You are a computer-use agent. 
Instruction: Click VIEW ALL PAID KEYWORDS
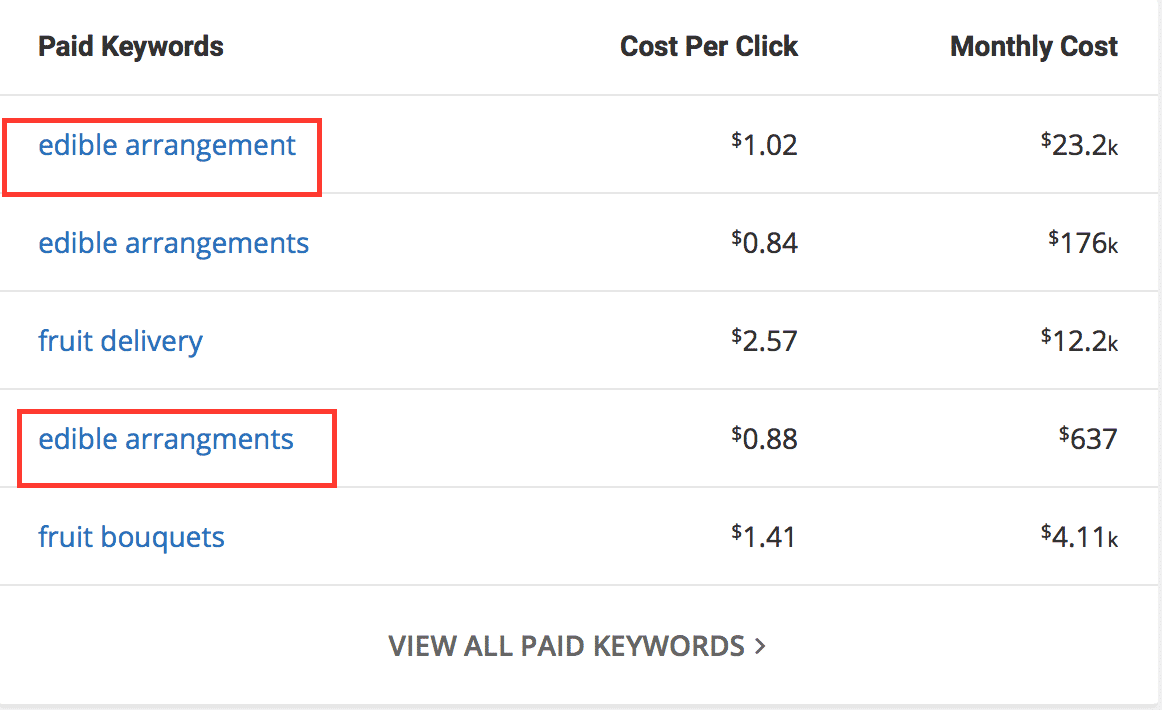click(x=577, y=646)
